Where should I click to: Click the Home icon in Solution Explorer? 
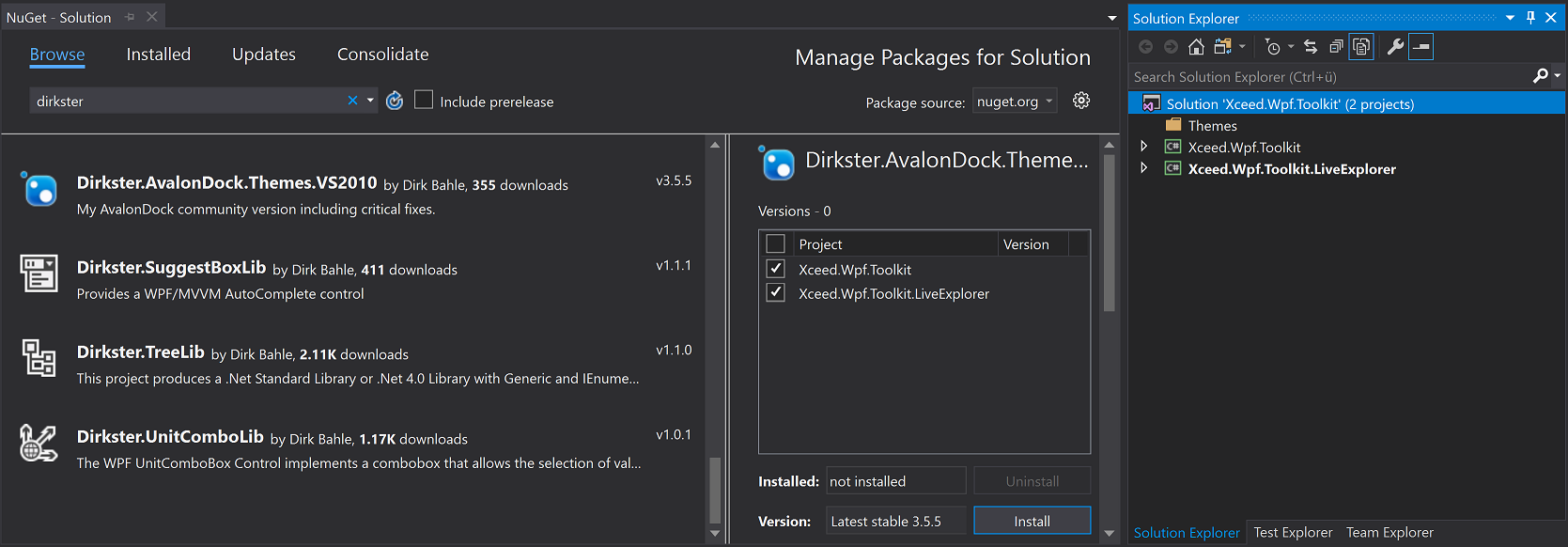1196,47
